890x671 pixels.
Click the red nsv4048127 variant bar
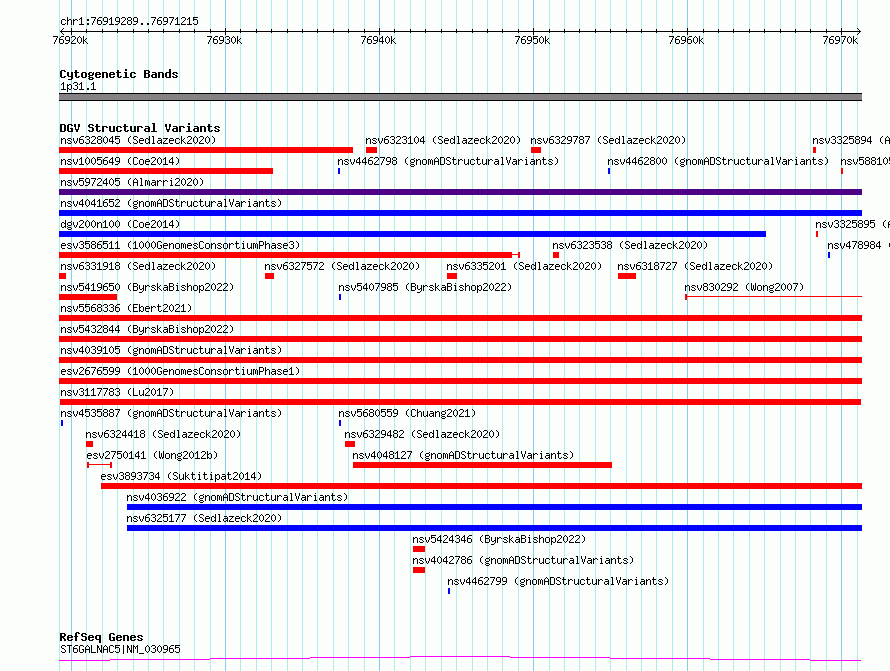point(482,465)
